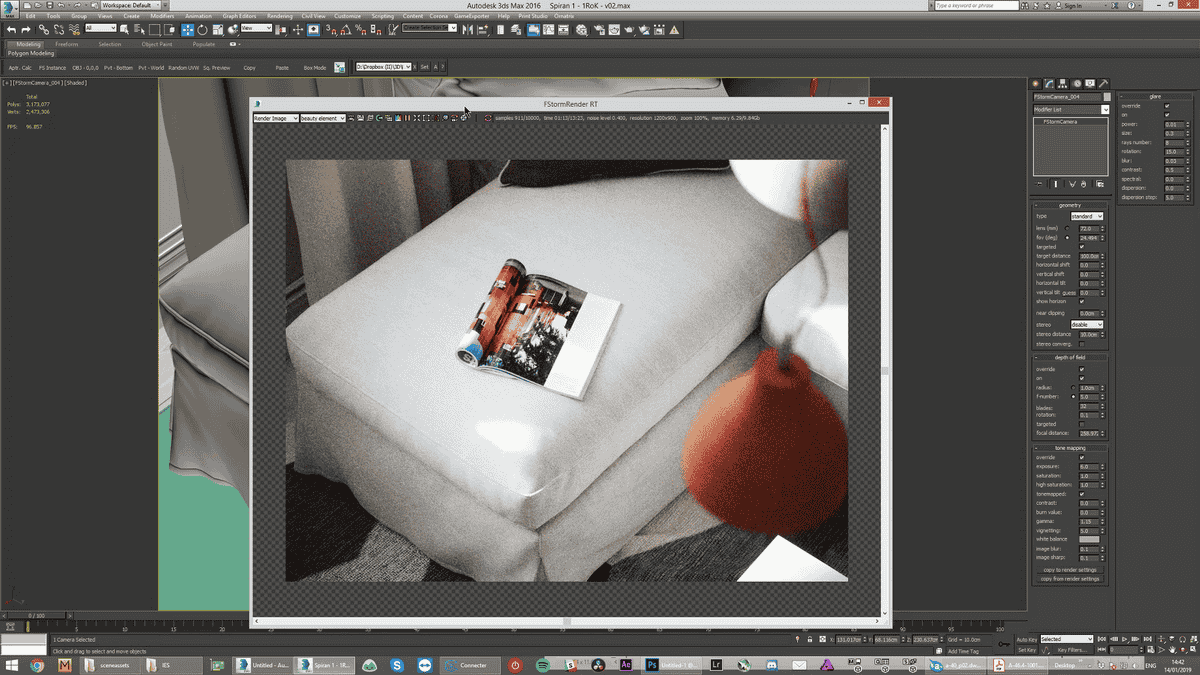Expand the camera type 'standard' dropdown
The height and width of the screenshot is (675, 1200).
(x=1086, y=216)
